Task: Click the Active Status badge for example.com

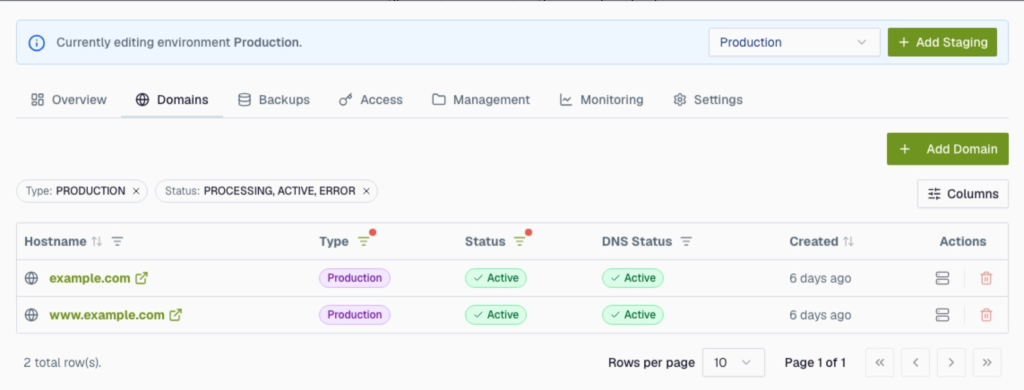Action: tap(496, 278)
